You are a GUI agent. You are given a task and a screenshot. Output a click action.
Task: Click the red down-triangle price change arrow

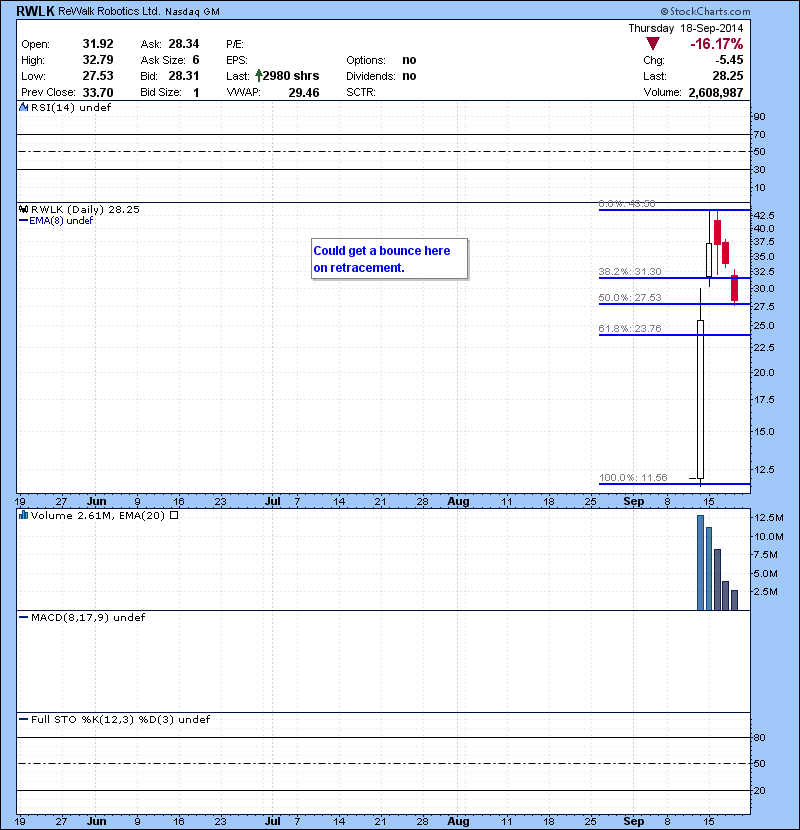pos(652,45)
